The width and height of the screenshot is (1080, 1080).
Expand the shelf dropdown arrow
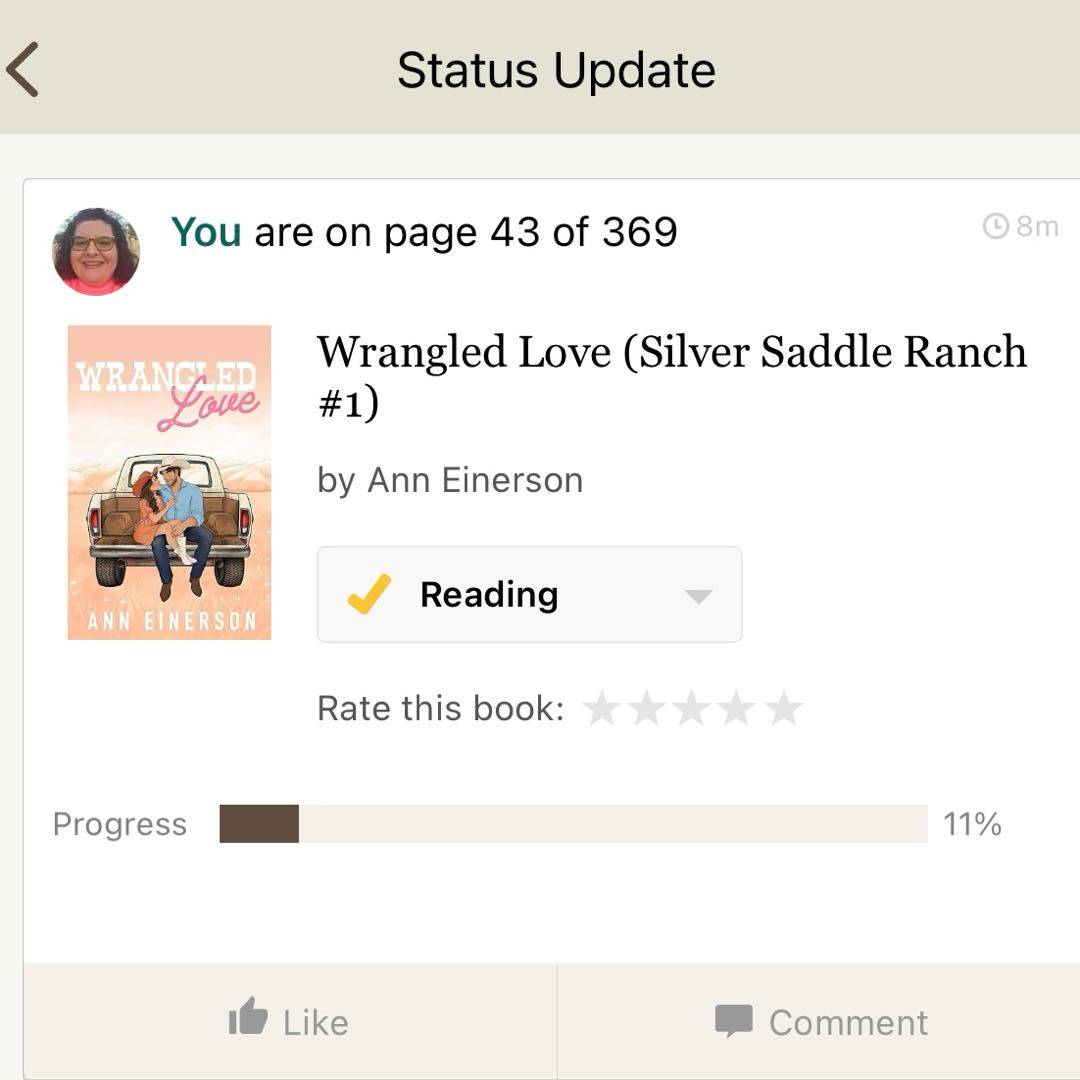698,596
